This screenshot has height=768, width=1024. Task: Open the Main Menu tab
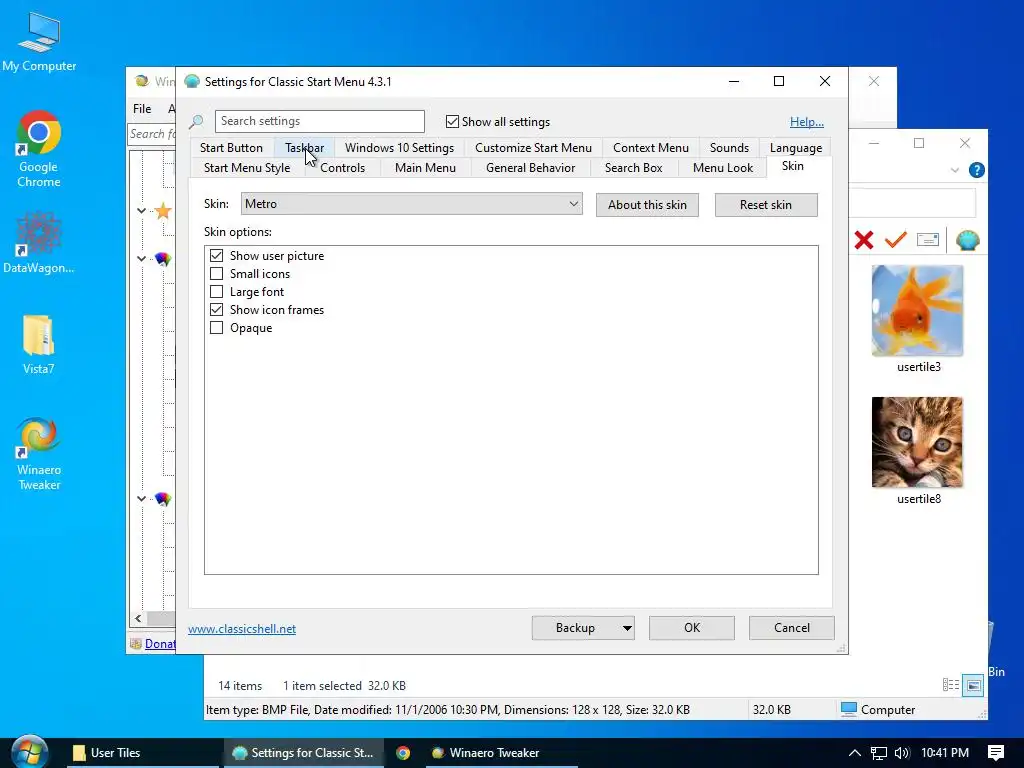pyautogui.click(x=425, y=168)
